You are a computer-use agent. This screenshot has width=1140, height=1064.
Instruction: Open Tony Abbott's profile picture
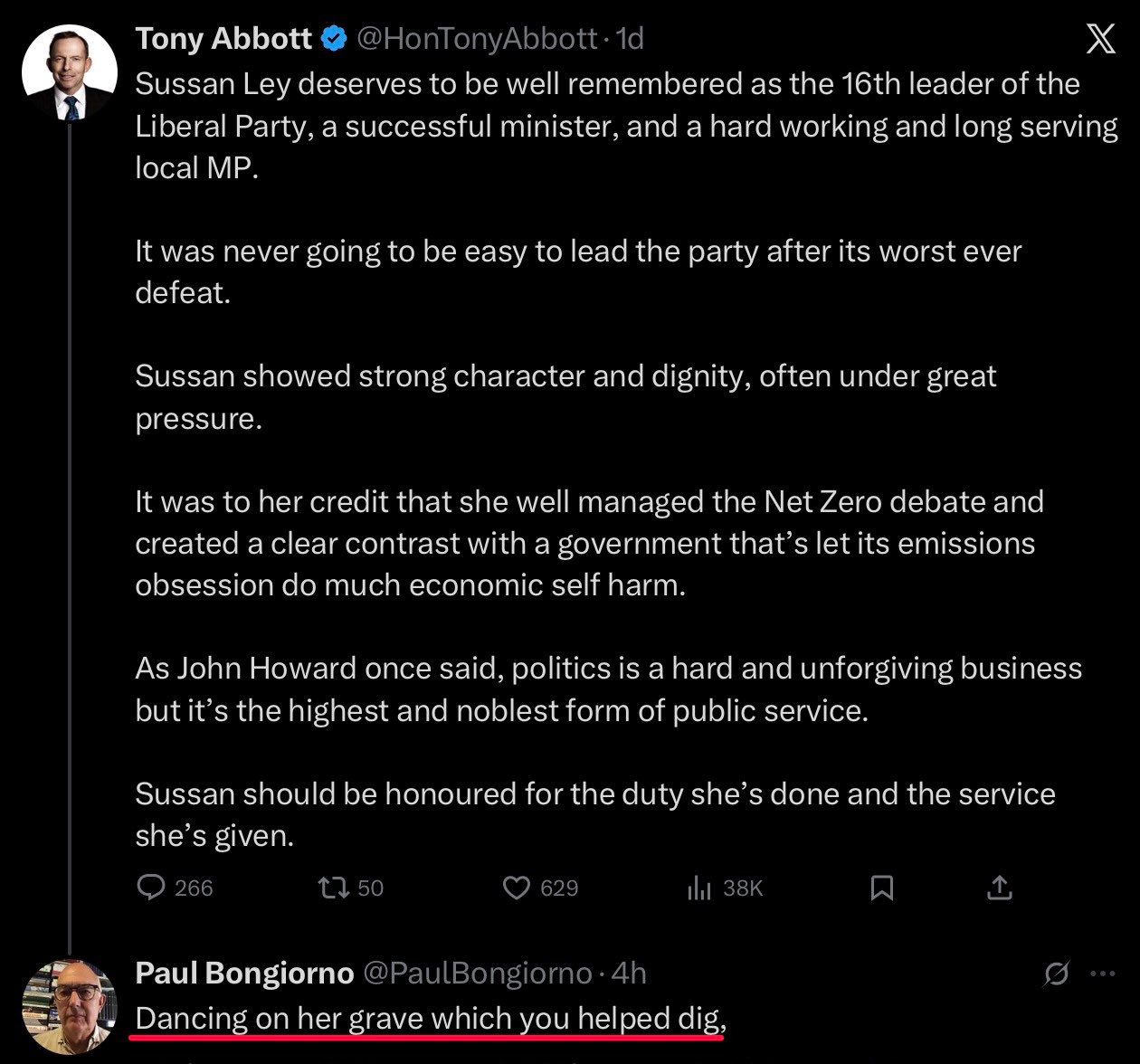tap(70, 74)
